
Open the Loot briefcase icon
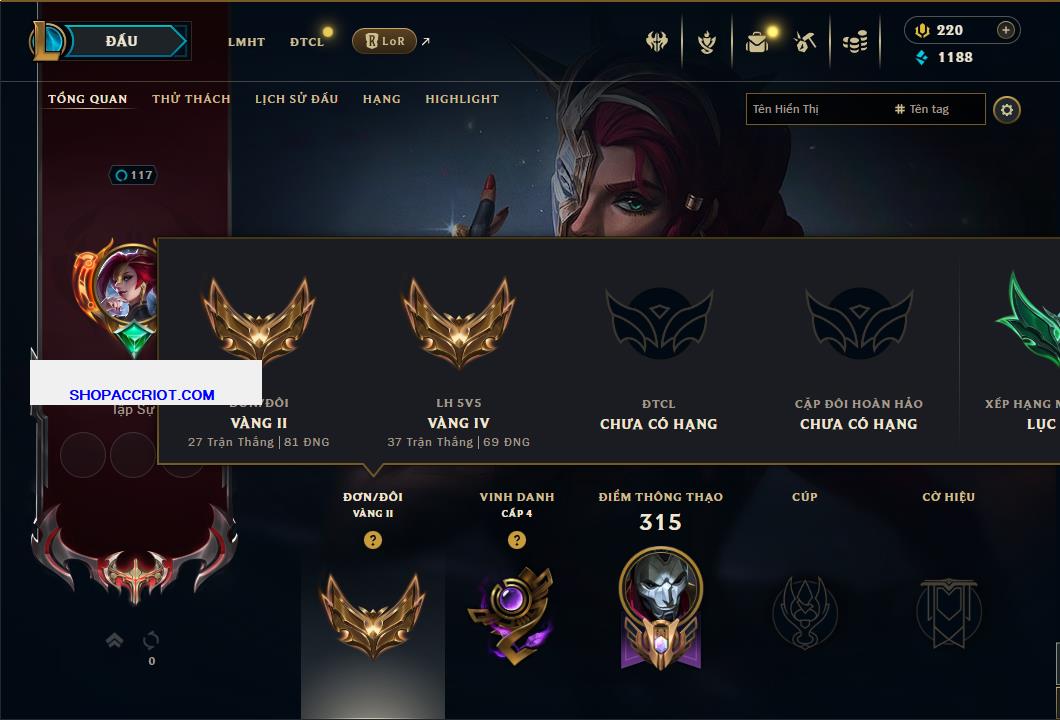coord(757,43)
